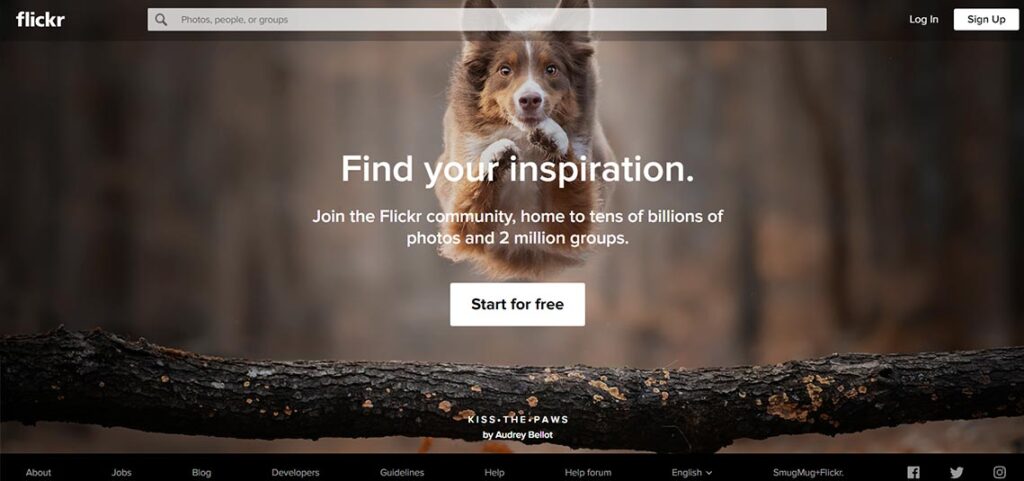
Task: Open the Help forum link
Action: coord(588,473)
